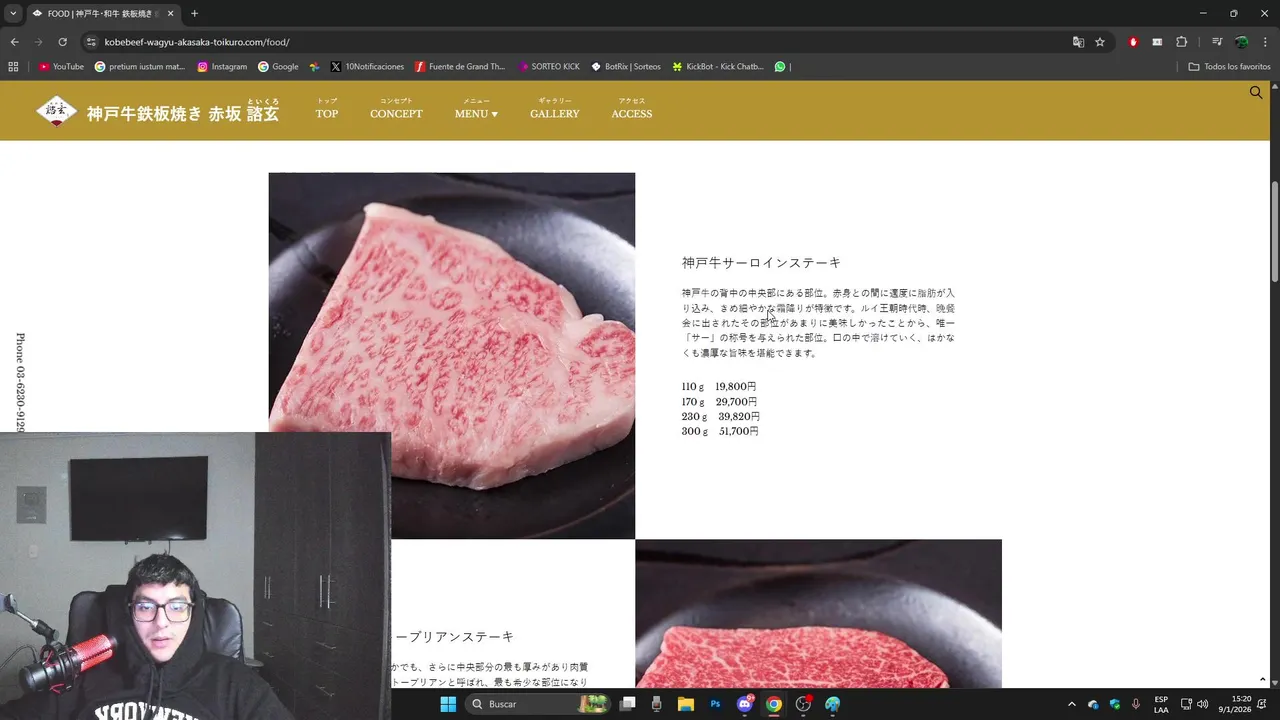Screen dimensions: 1280x720
Task: Open the YouTube bookmark
Action: click(x=61, y=67)
